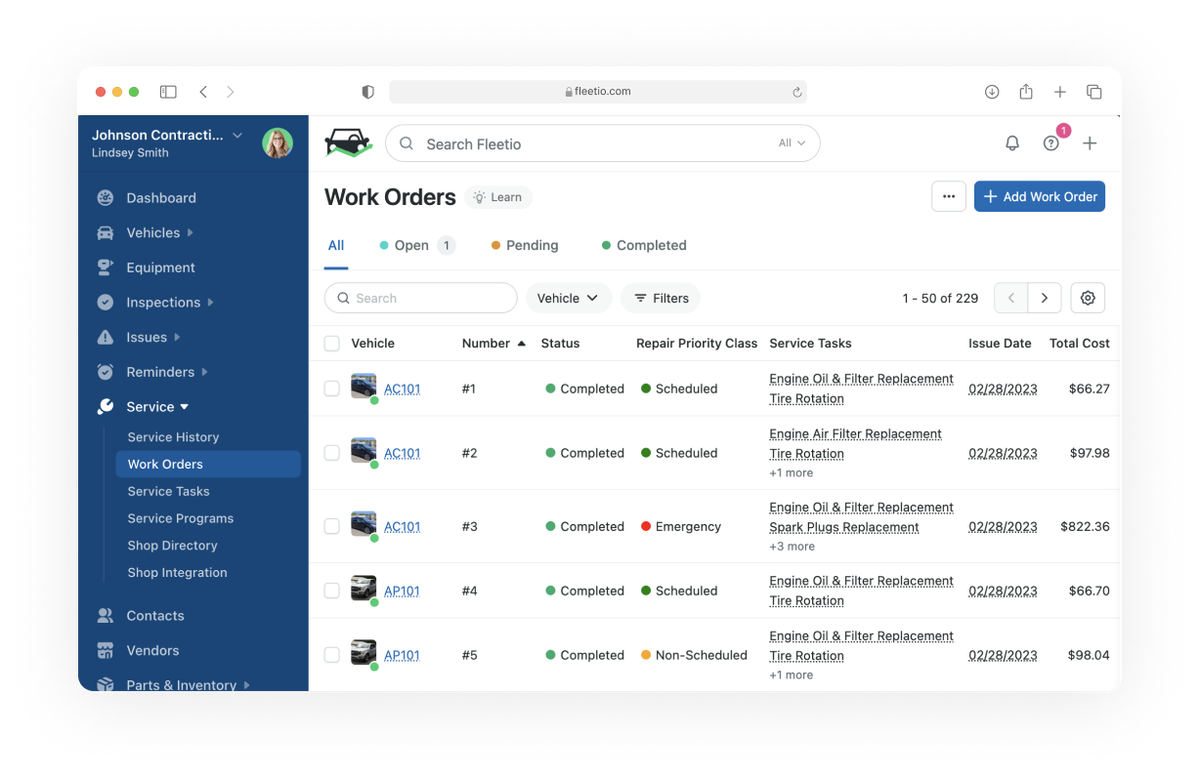Open the Vehicle filter dropdown
Image resolution: width=1200 pixels, height=777 pixels.
568,298
